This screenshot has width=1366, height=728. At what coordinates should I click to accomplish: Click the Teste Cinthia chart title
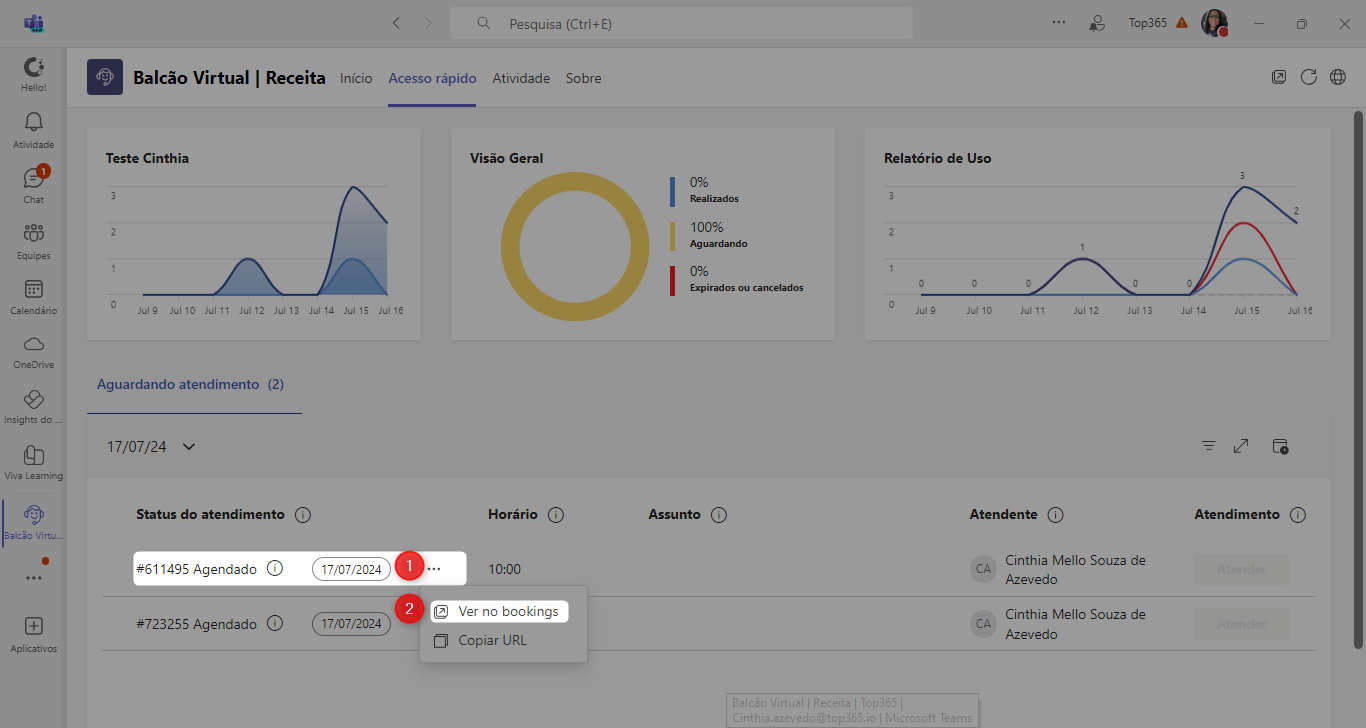147,158
